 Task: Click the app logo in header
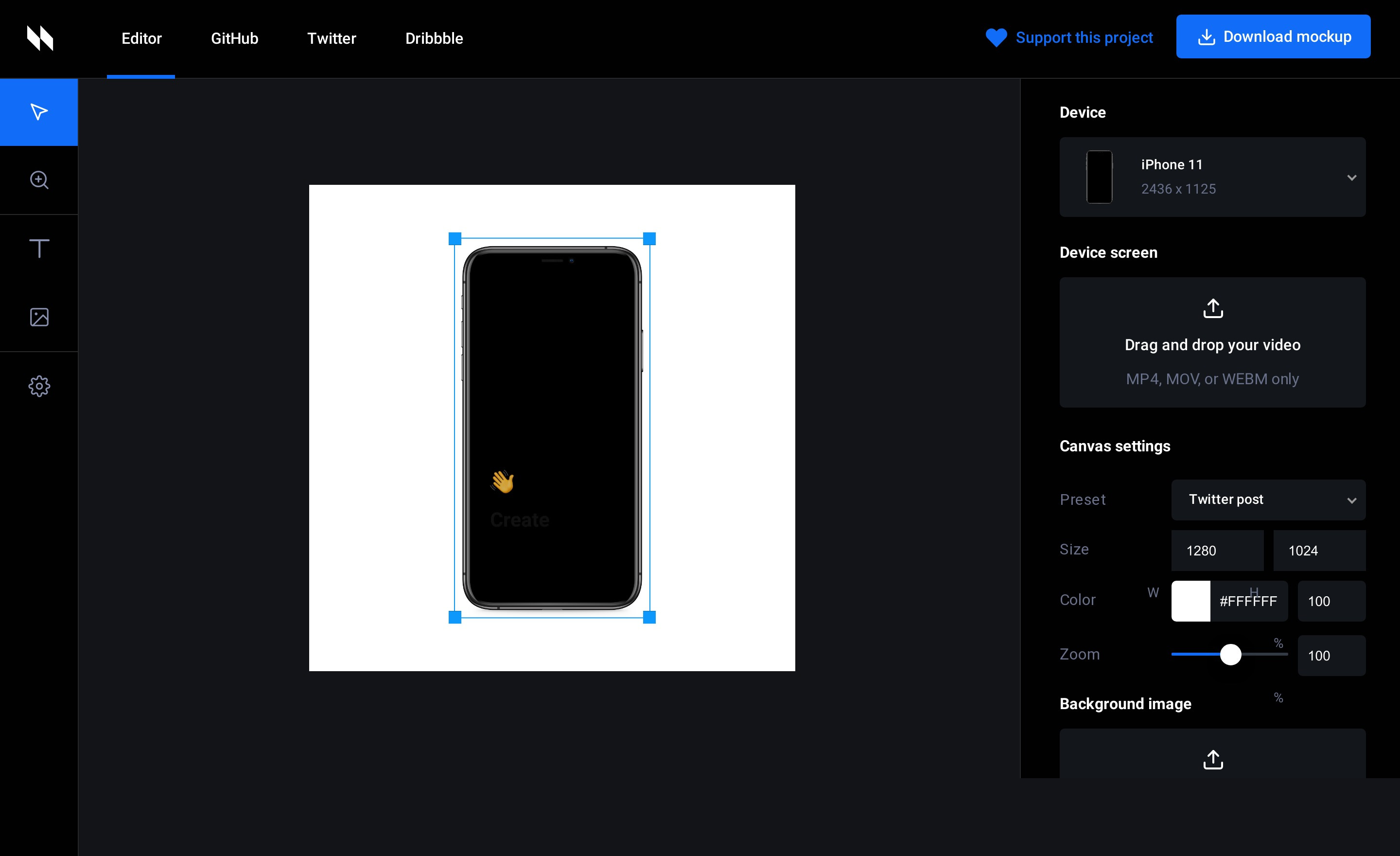click(x=40, y=38)
